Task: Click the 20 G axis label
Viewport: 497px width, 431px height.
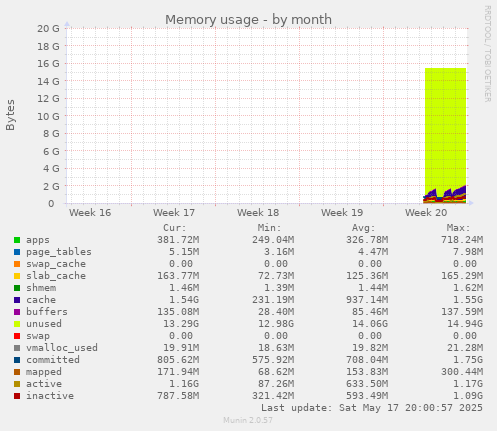Action: pyautogui.click(x=48, y=29)
